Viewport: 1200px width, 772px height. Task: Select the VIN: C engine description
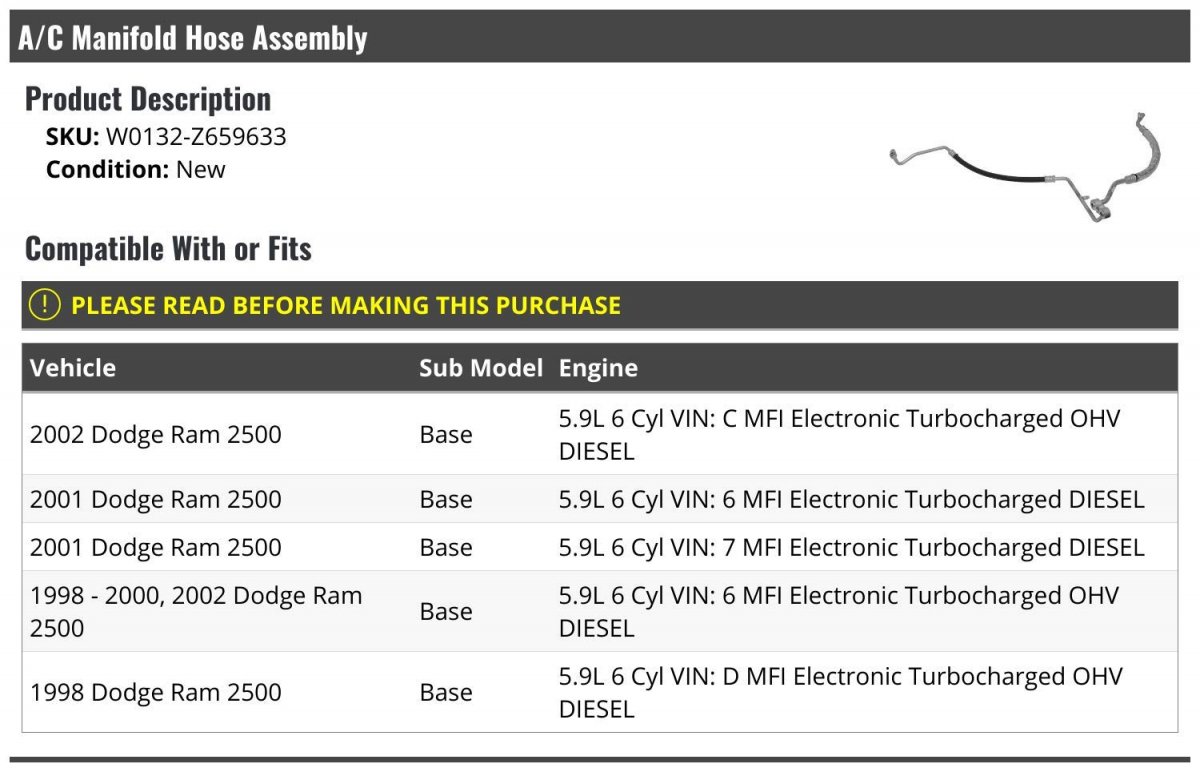(840, 435)
